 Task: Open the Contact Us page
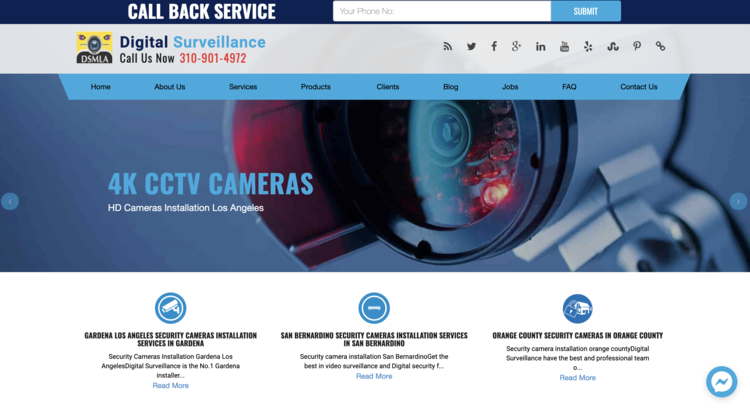pos(638,87)
